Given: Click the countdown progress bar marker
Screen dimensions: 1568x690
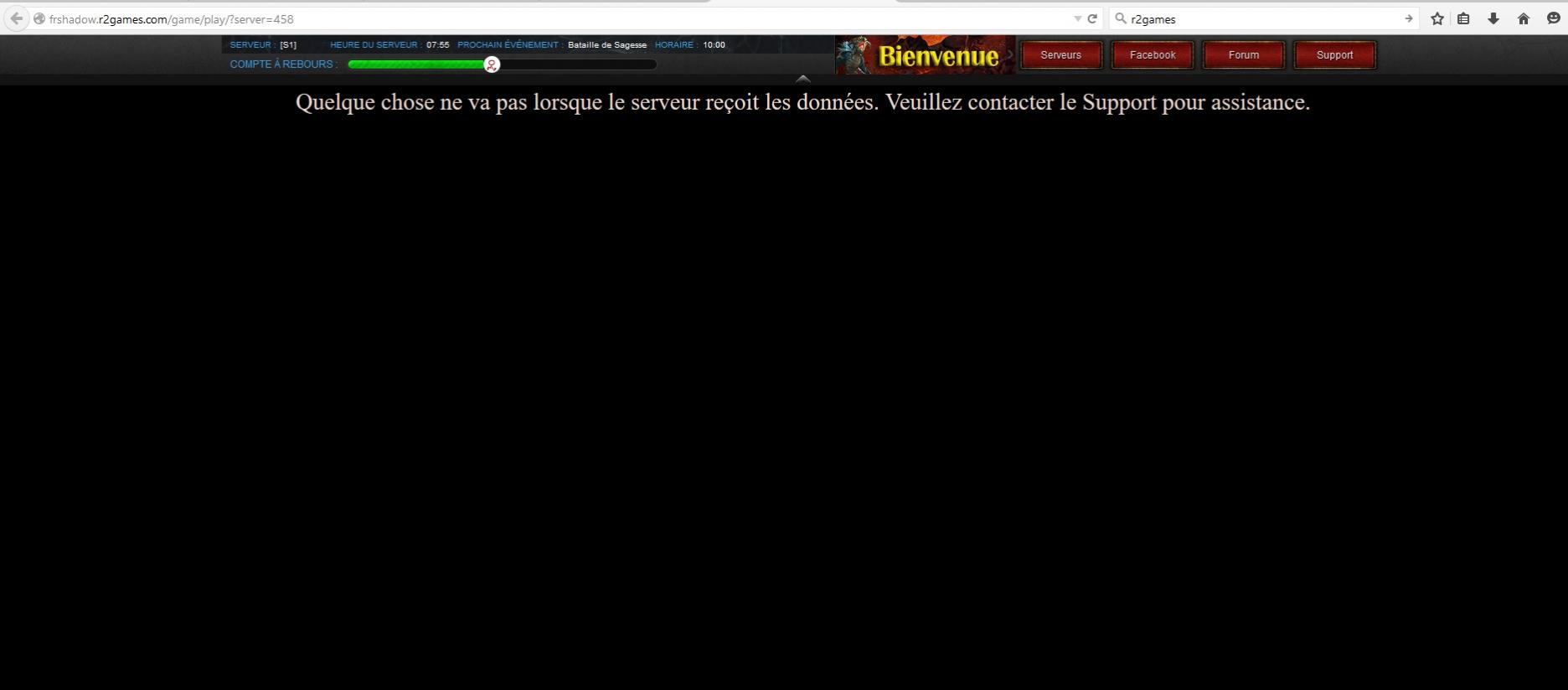Looking at the screenshot, I should tap(492, 64).
